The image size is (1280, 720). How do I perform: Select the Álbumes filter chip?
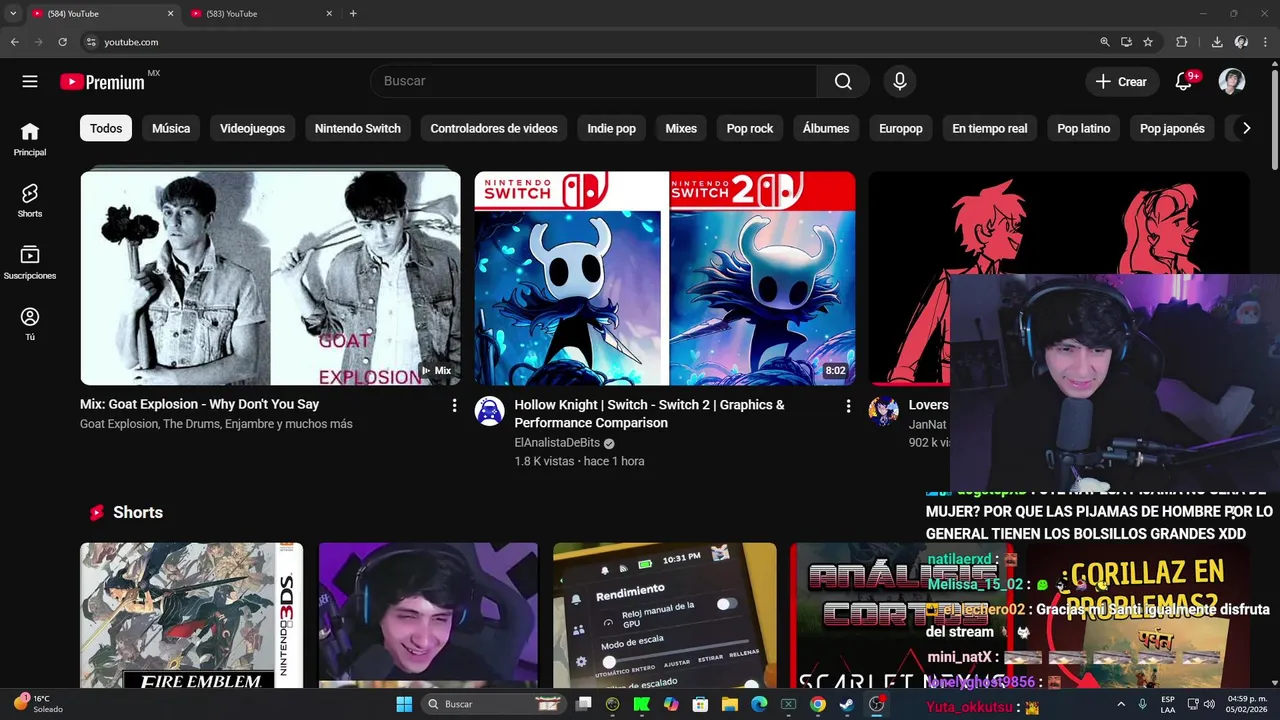pyautogui.click(x=826, y=128)
